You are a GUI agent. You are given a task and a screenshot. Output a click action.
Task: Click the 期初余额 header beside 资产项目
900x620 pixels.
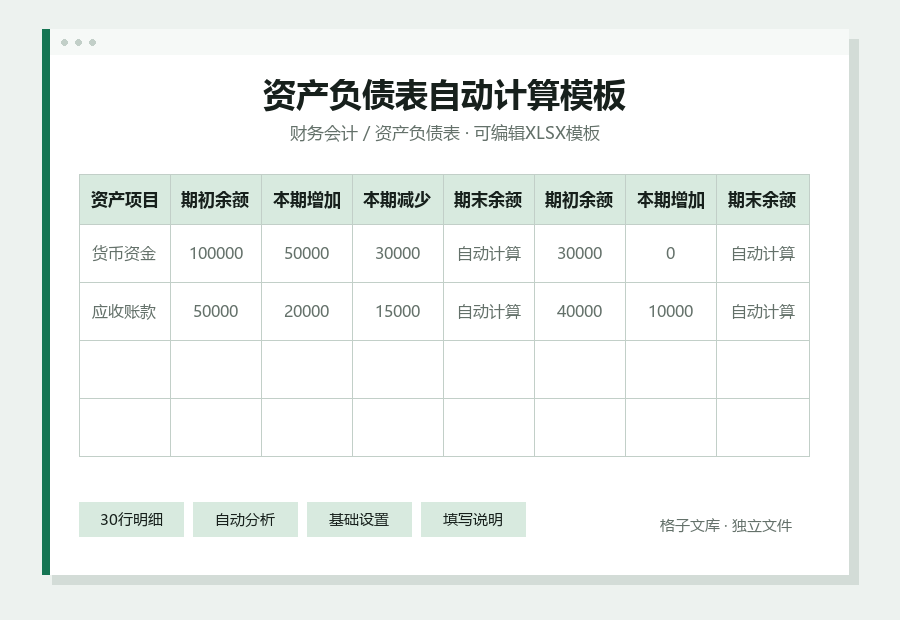[216, 200]
